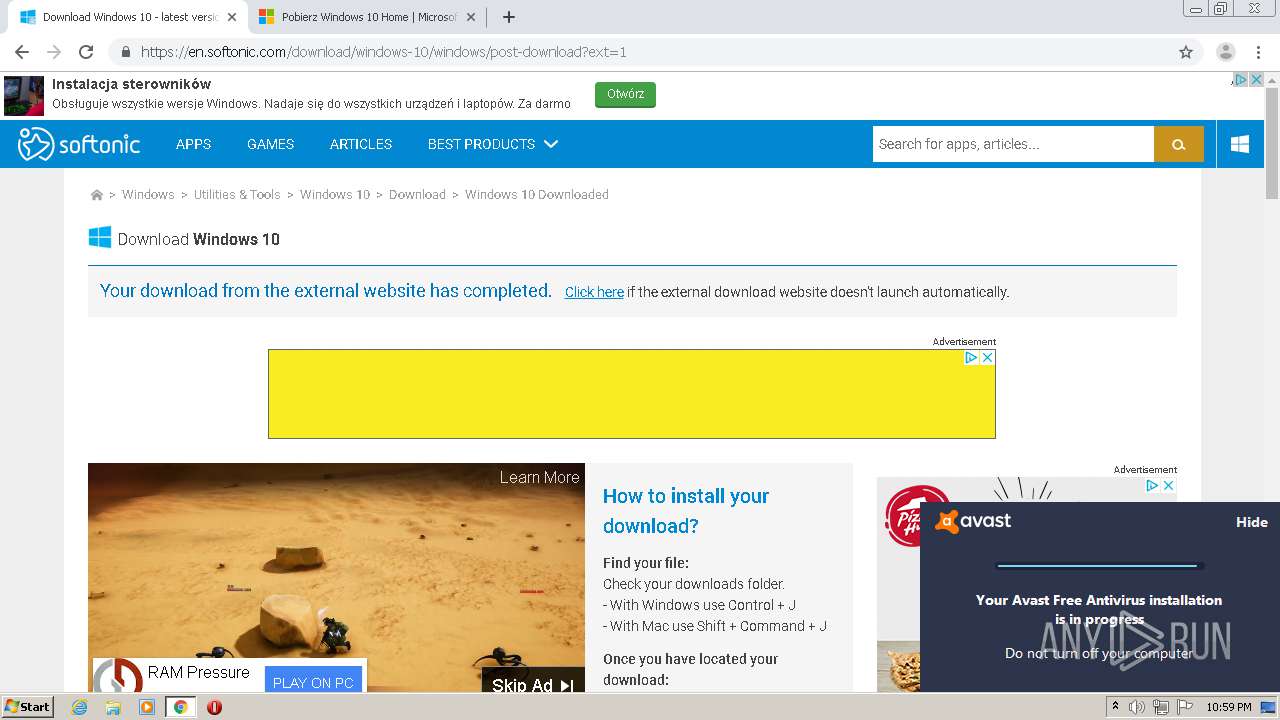This screenshot has height=720, width=1280.
Task: Click the Windows platform icon in header
Action: click(x=1240, y=144)
